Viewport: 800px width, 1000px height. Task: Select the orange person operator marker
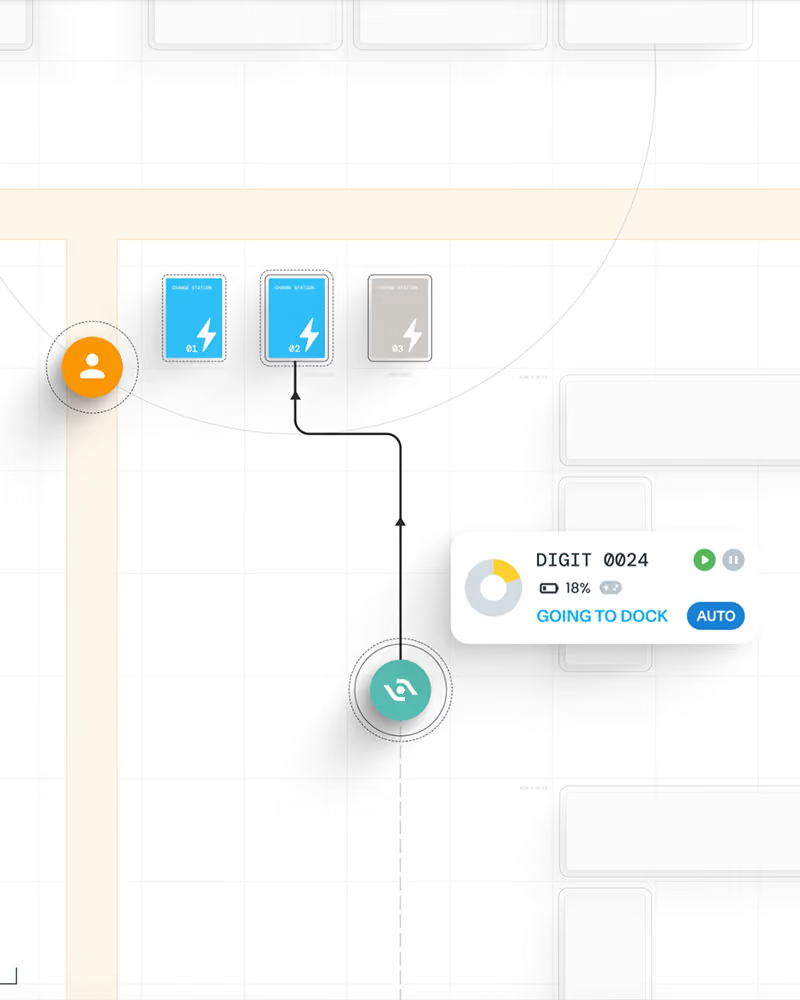tap(92, 367)
